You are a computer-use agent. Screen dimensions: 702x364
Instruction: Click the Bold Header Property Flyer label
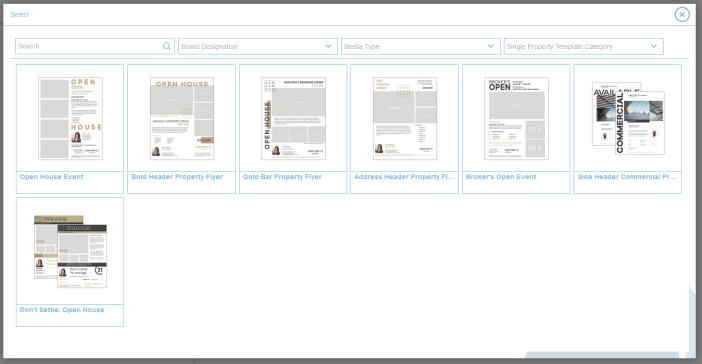coord(177,177)
